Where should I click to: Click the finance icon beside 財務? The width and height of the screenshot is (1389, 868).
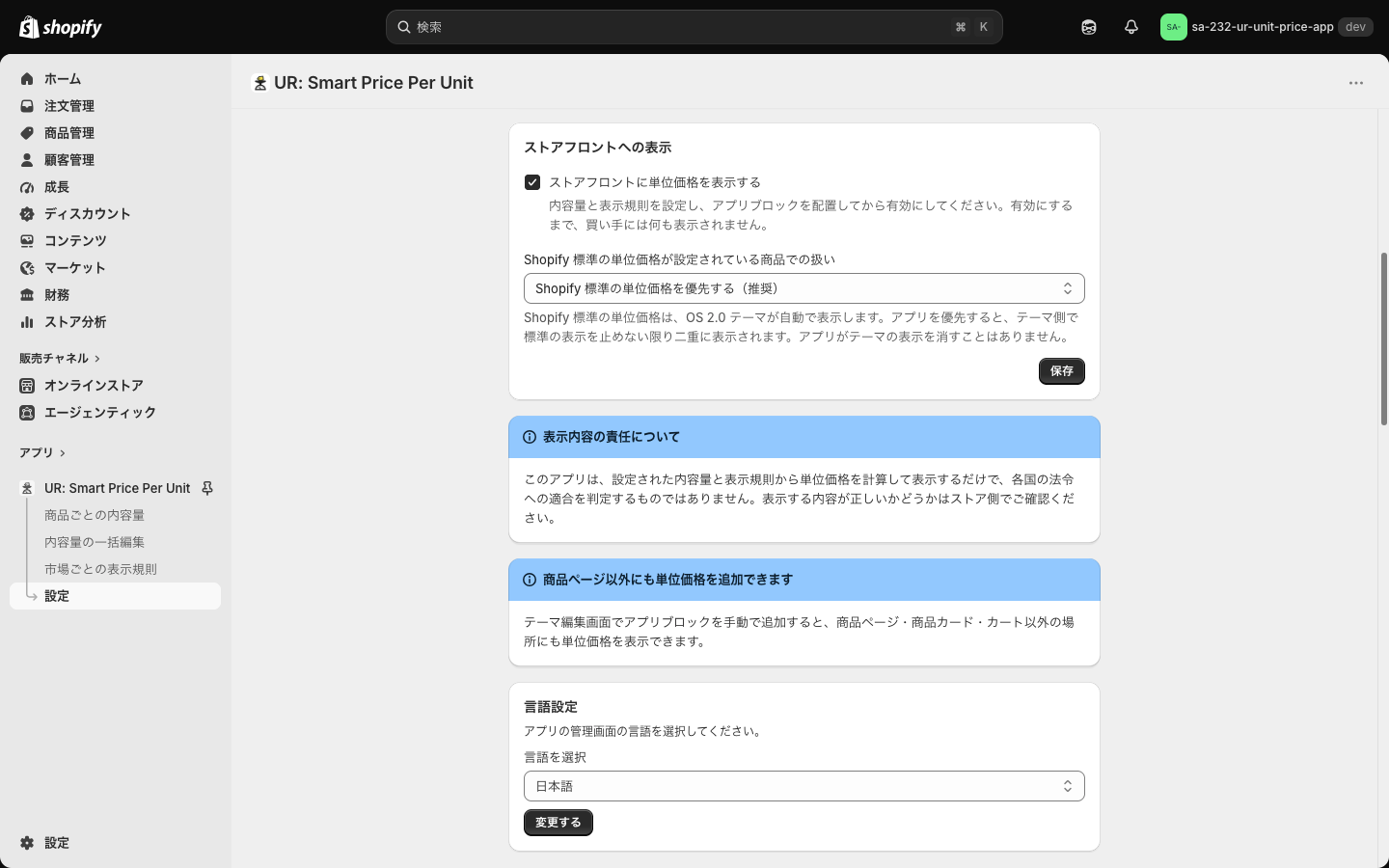pyautogui.click(x=27, y=295)
